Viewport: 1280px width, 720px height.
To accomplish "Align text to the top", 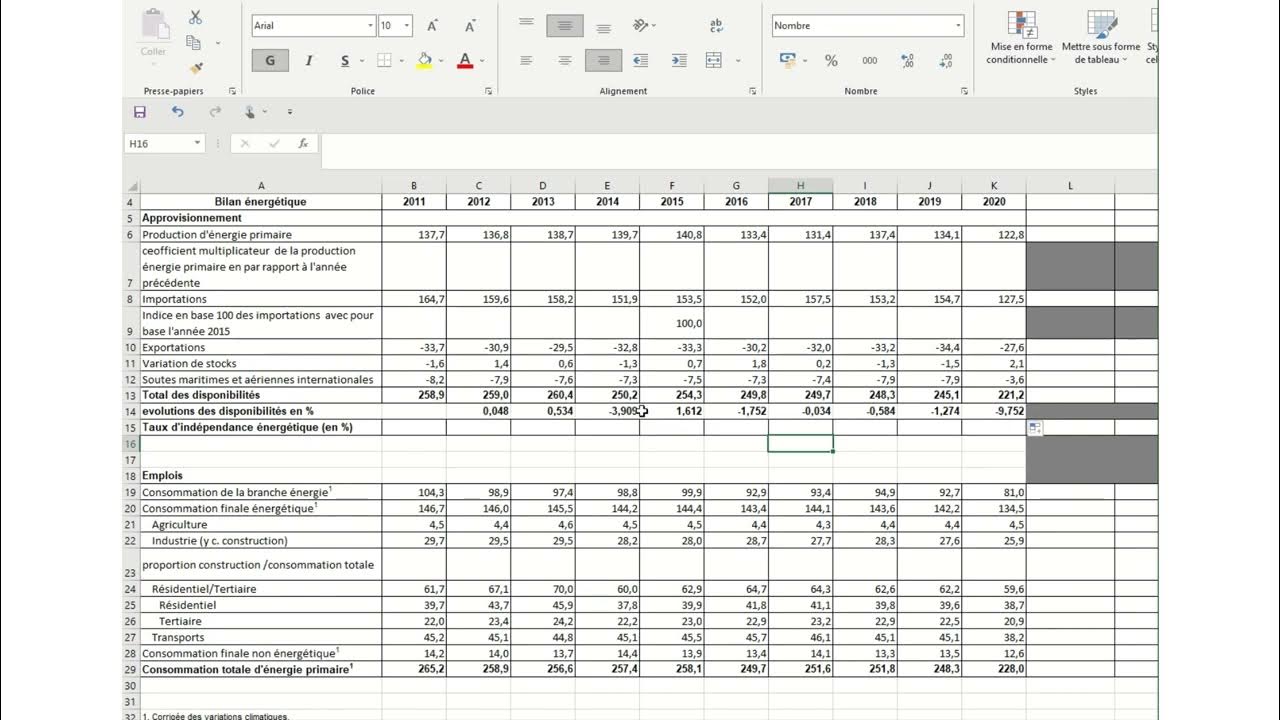I will click(x=526, y=23).
